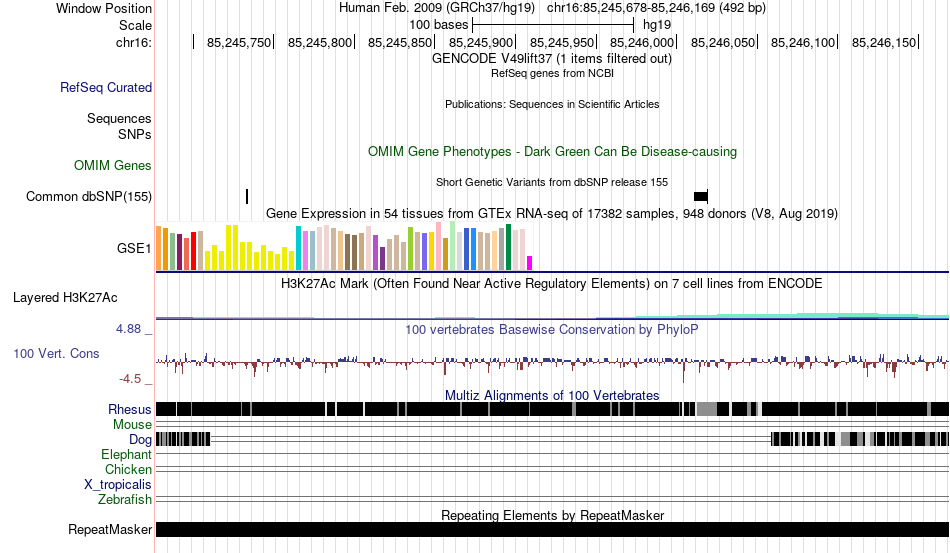The image size is (950, 553).
Task: Click the cyan GTEx expression bar
Action: tap(298, 248)
